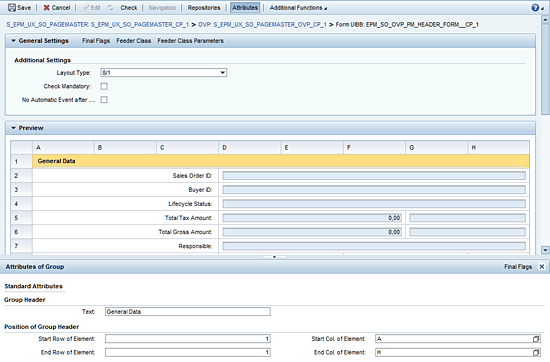
Task: Open Additional Functions dropdown menu
Action: coord(298,8)
